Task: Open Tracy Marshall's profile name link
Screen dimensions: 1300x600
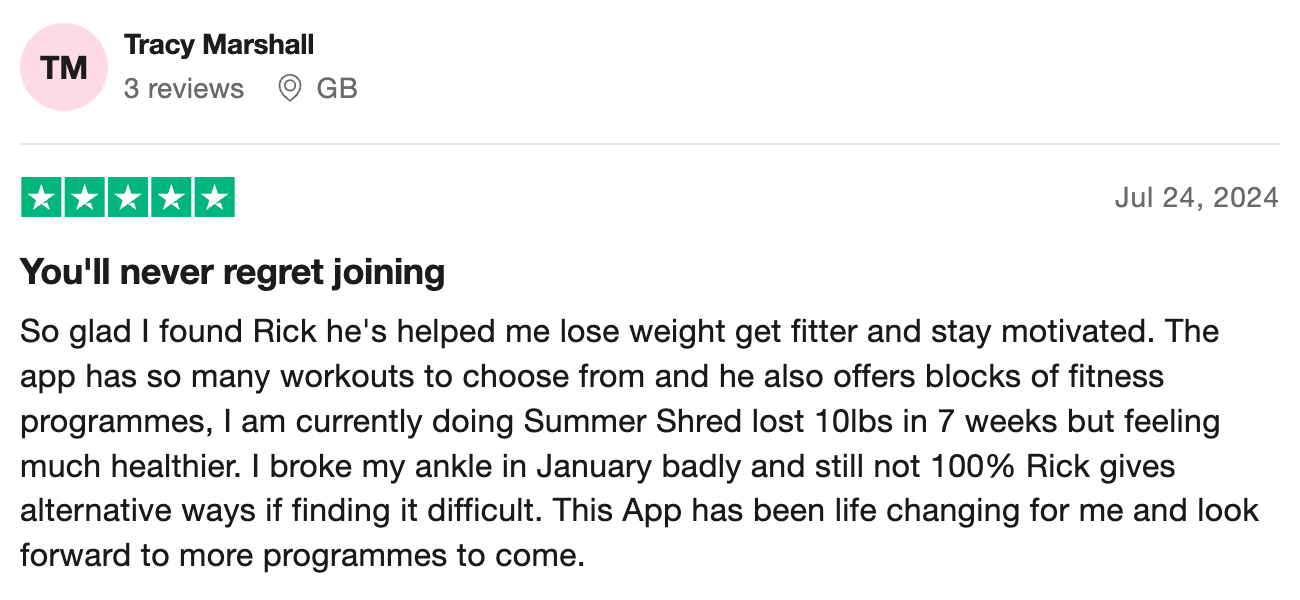Action: click(219, 45)
